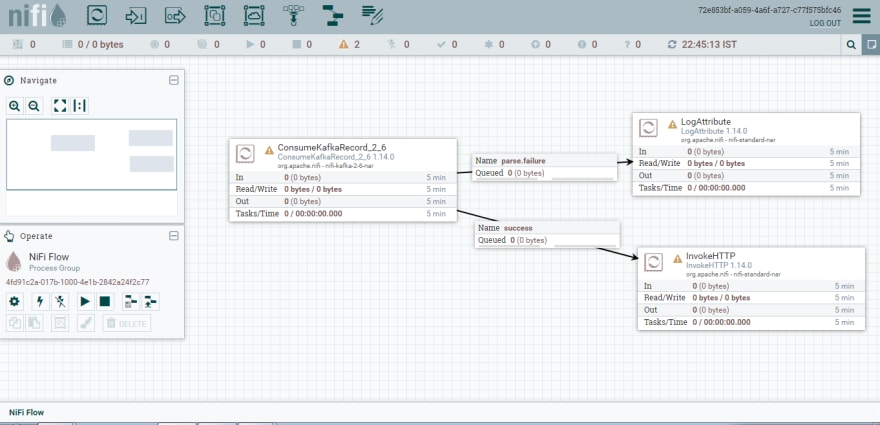Select the Label toolbar icon

[372, 15]
